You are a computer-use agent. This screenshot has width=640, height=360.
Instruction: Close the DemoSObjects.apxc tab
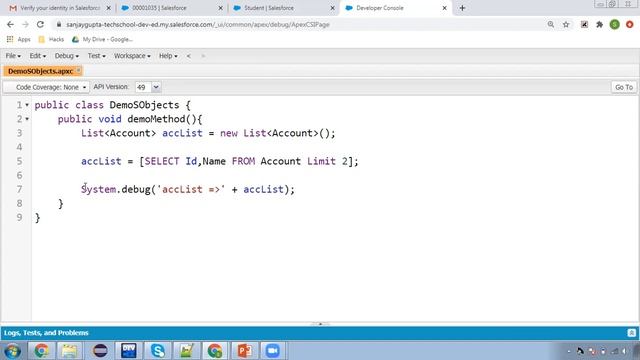point(78,70)
